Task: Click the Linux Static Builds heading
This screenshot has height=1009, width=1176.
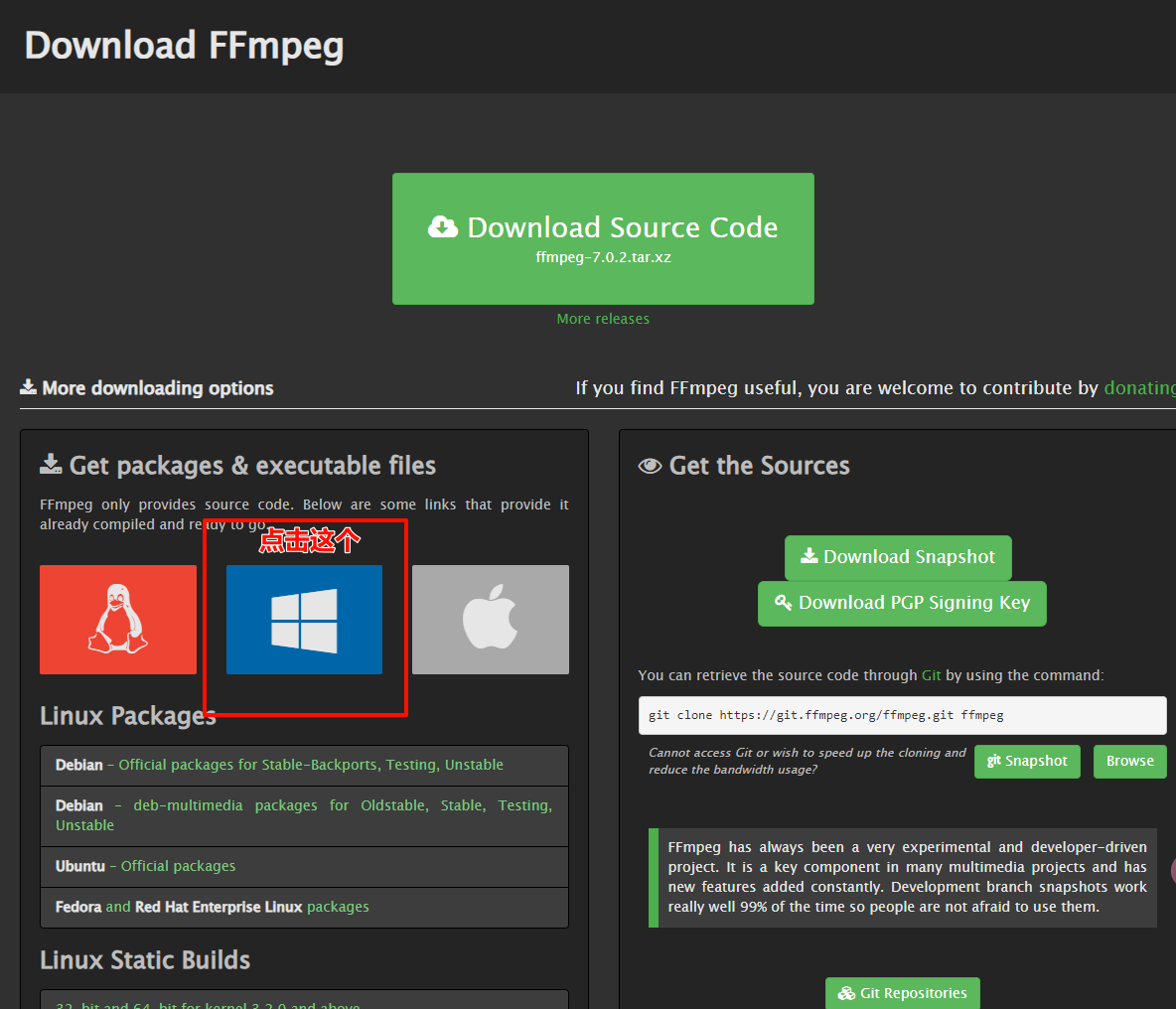Action: (x=145, y=960)
